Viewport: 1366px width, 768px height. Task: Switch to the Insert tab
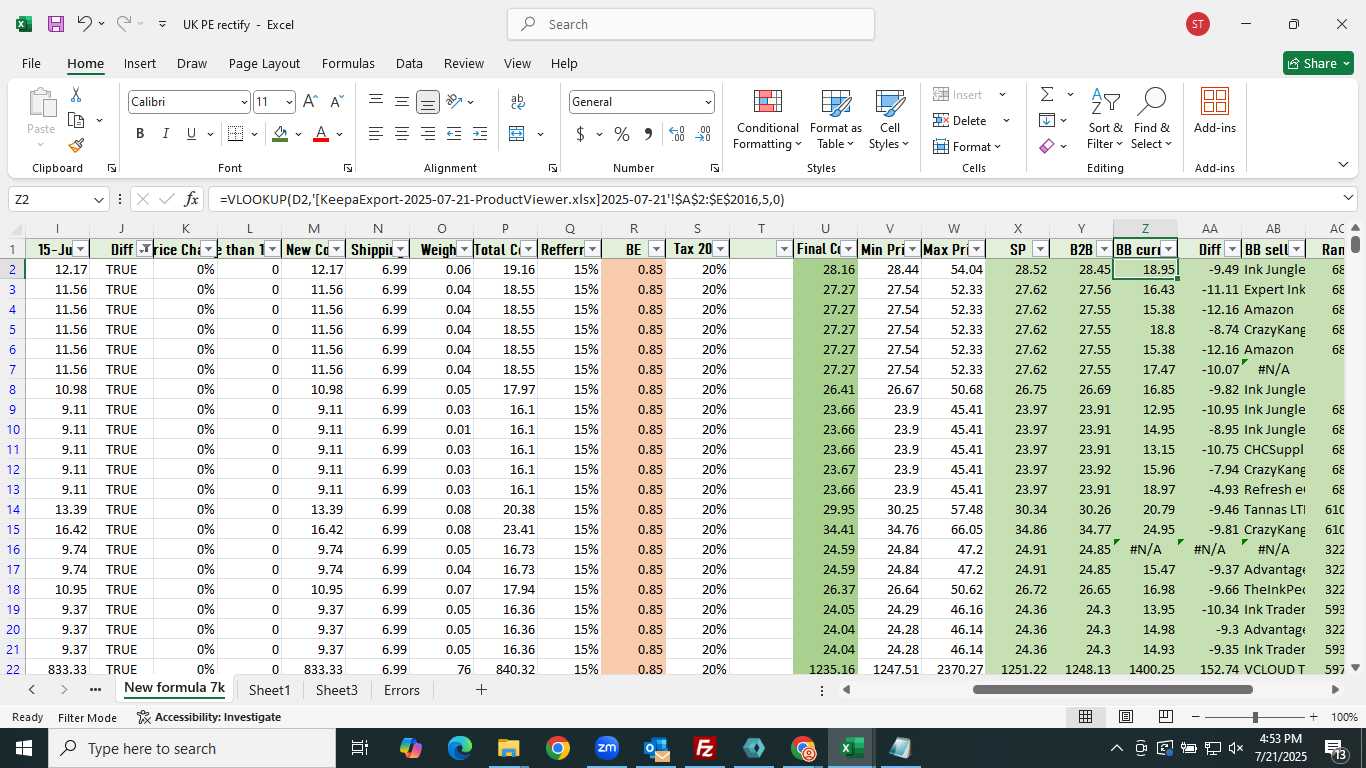tap(139, 63)
